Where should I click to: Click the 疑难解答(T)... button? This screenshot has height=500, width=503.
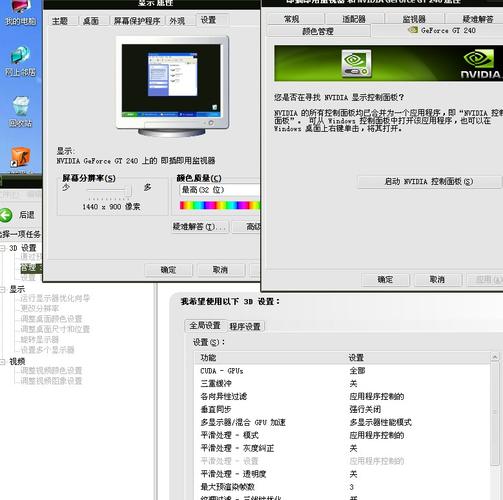point(200,227)
